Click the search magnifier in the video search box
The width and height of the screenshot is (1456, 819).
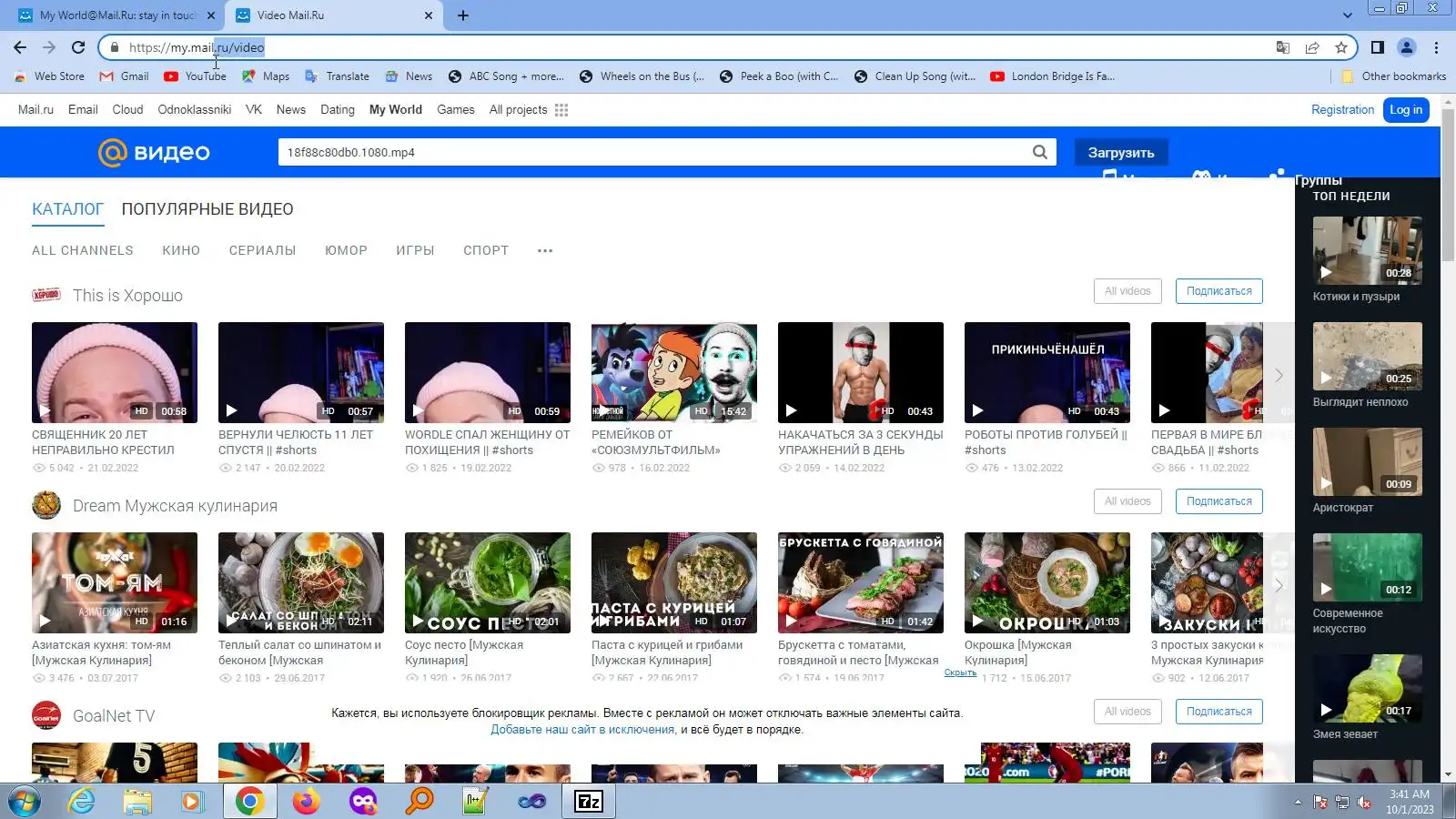(1040, 152)
